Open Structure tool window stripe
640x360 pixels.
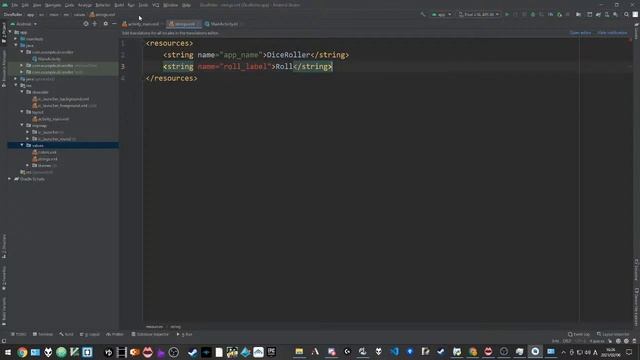4,246
